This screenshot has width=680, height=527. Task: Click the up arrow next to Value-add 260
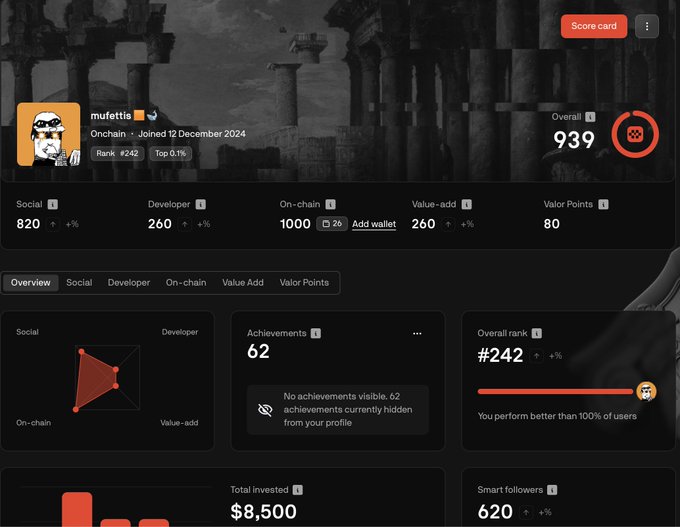tap(448, 224)
